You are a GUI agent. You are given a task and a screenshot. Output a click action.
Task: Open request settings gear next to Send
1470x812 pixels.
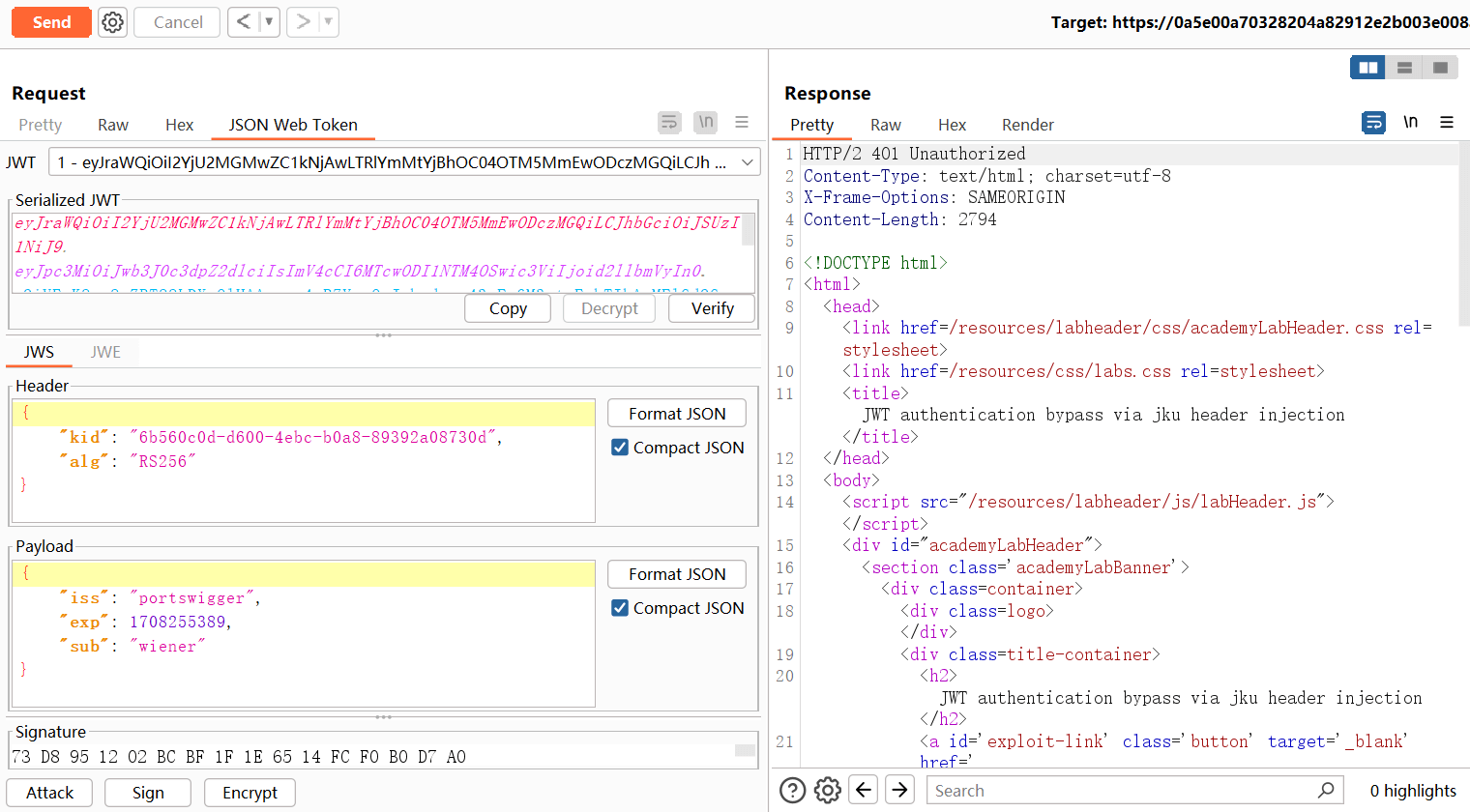click(113, 22)
